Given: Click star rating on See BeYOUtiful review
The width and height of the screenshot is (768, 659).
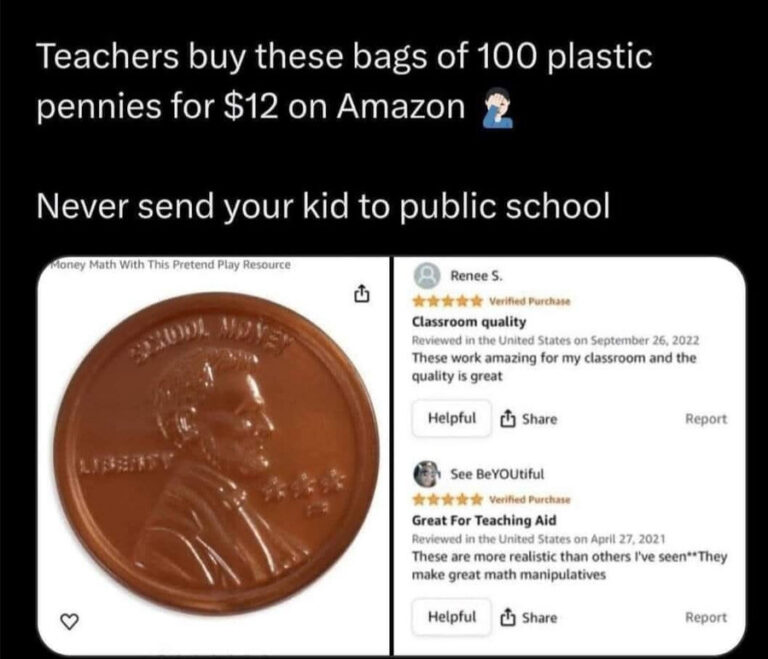Looking at the screenshot, I should coord(448,500).
